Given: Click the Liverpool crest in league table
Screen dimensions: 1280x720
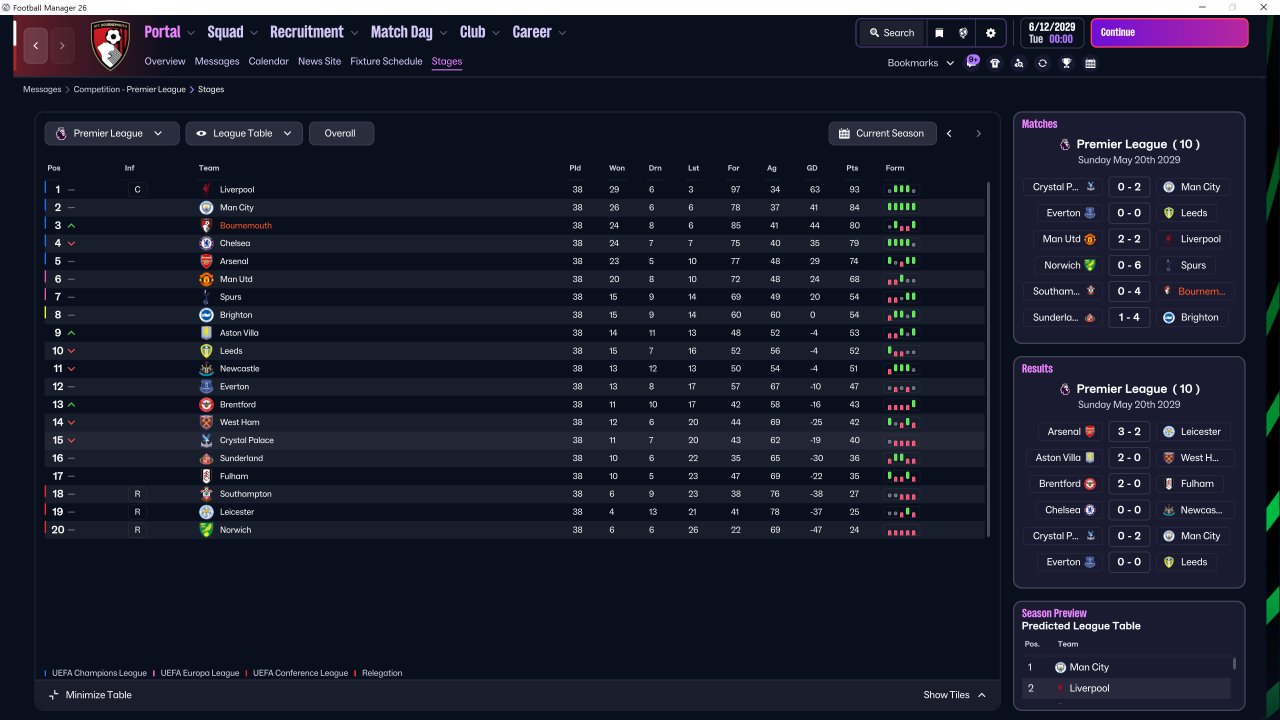Looking at the screenshot, I should (x=206, y=190).
